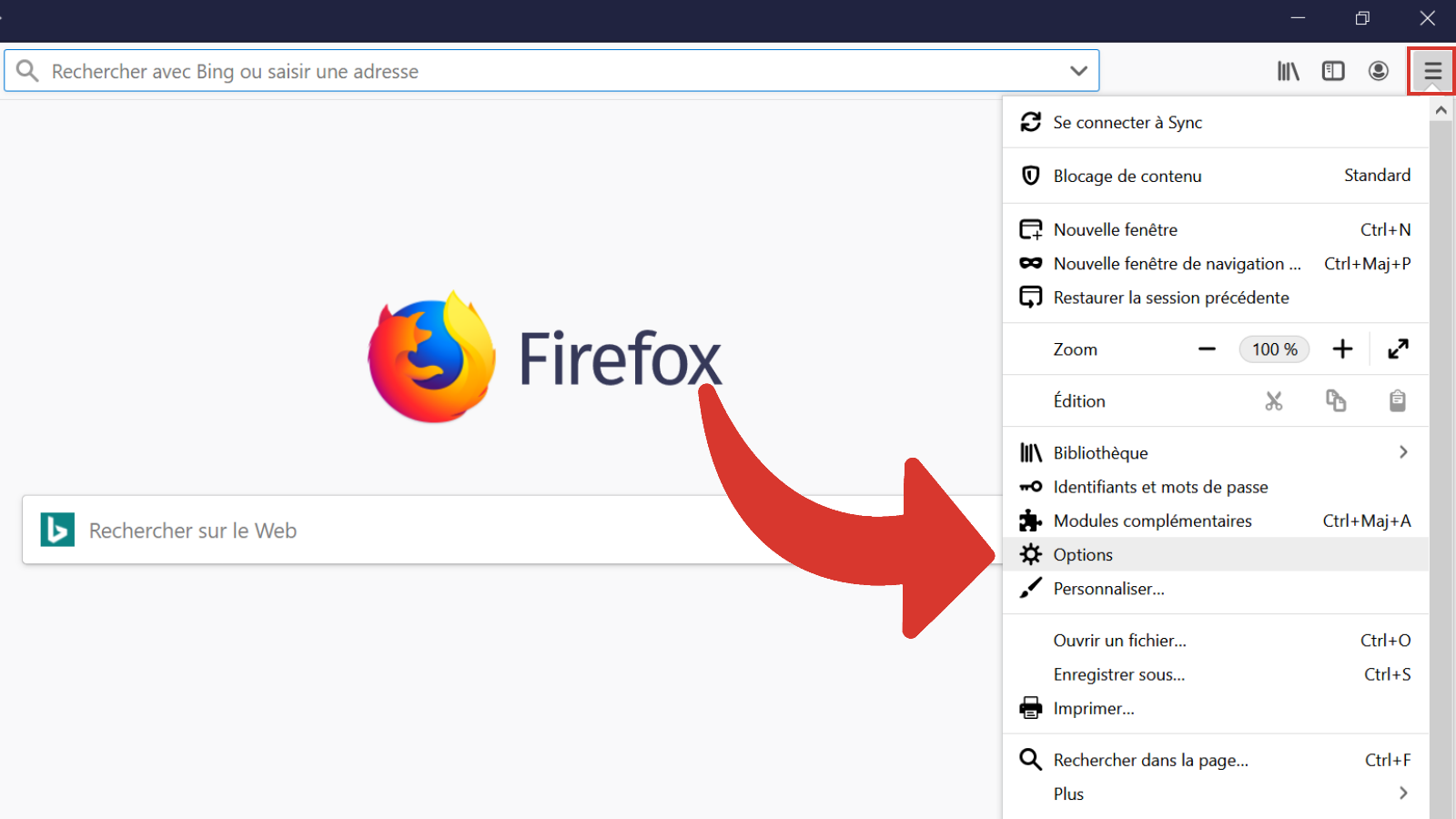Open the address bar history dropdown arrow
Screen dimensions: 1456x819
[x=1078, y=70]
